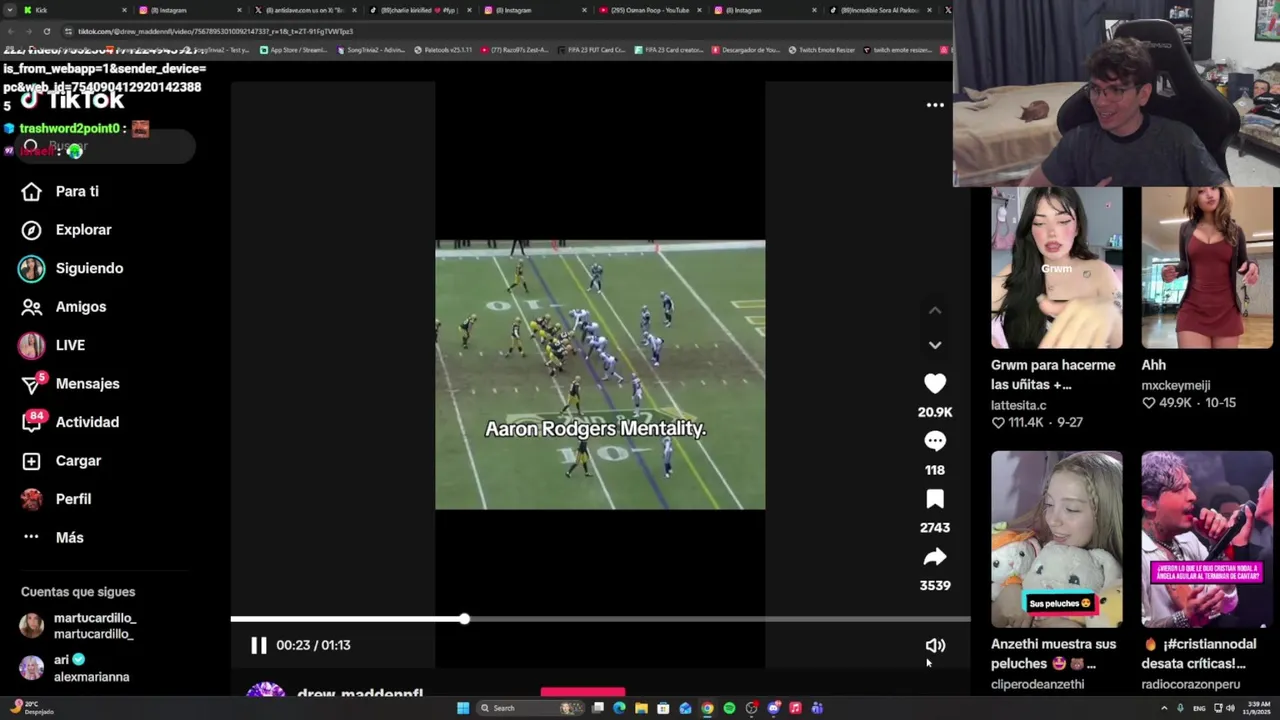The image size is (1280, 720).
Task: Open the drew_maddennfl author profile
Action: (x=360, y=694)
